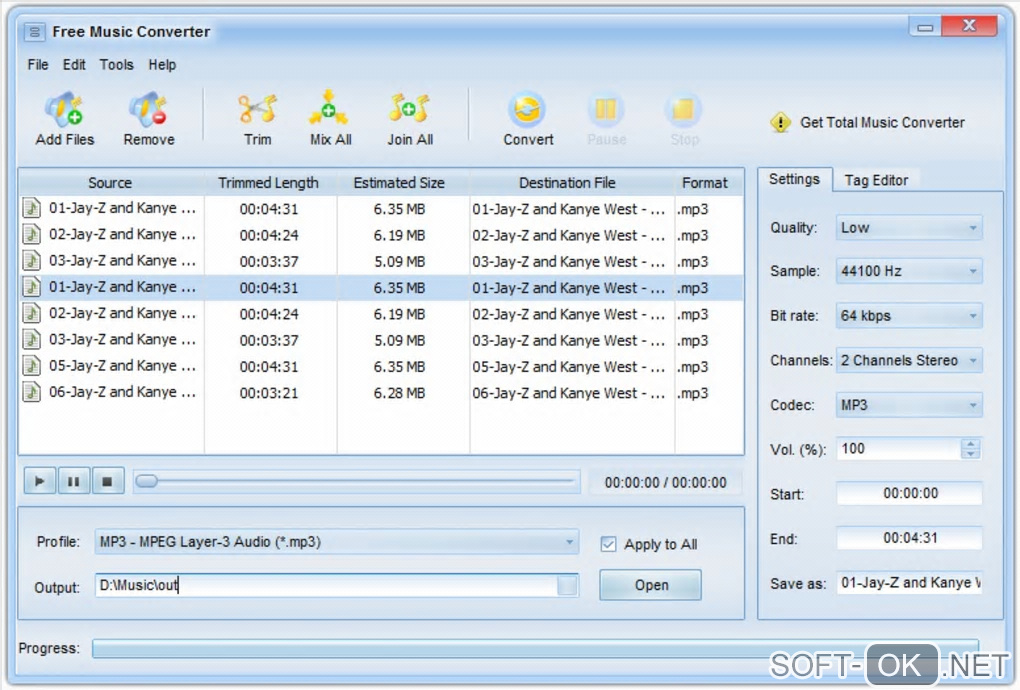Image resolution: width=1020 pixels, height=690 pixels.
Task: Increase volume percent using the up arrow
Action: pos(970,444)
